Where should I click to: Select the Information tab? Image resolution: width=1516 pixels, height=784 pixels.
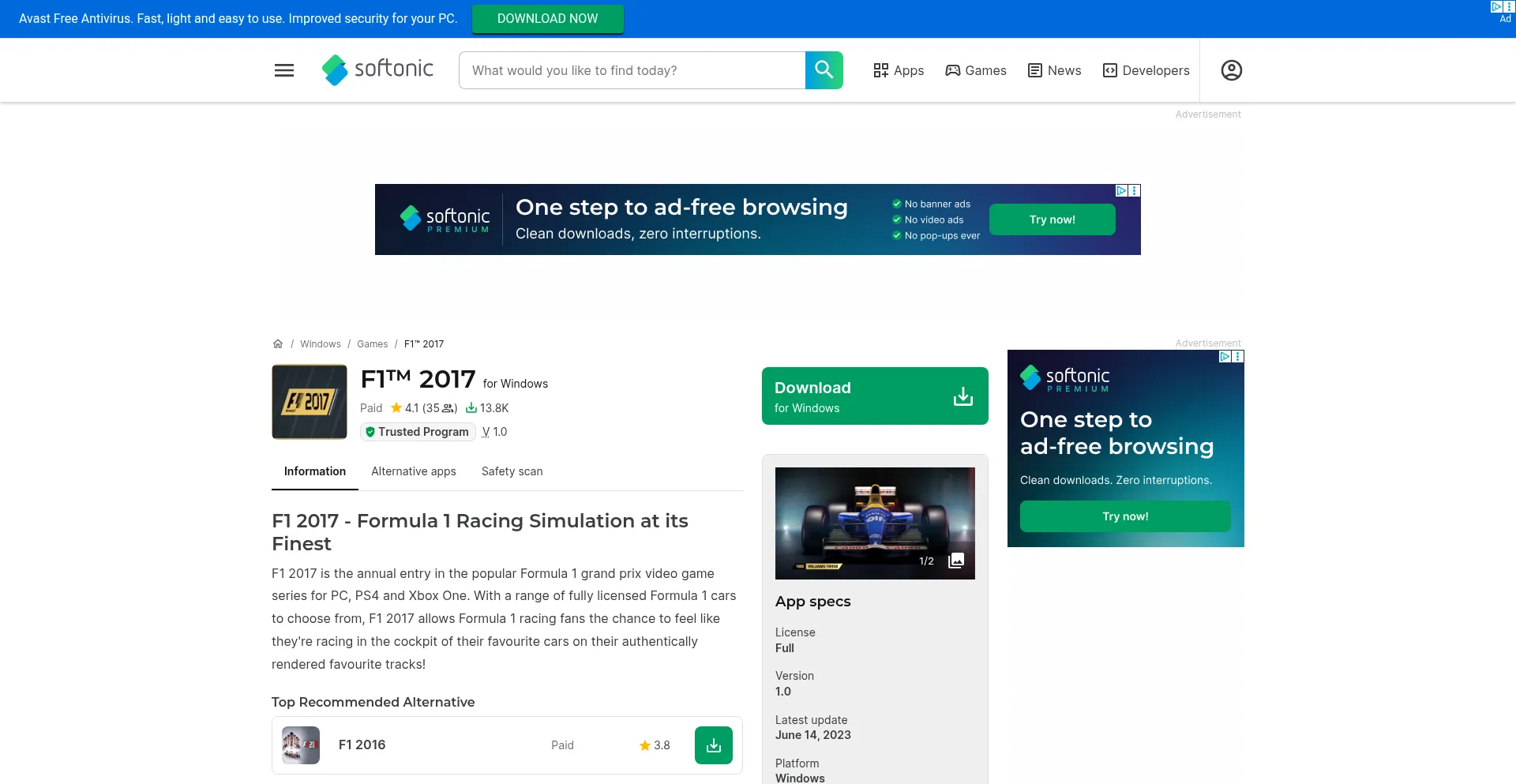315,471
